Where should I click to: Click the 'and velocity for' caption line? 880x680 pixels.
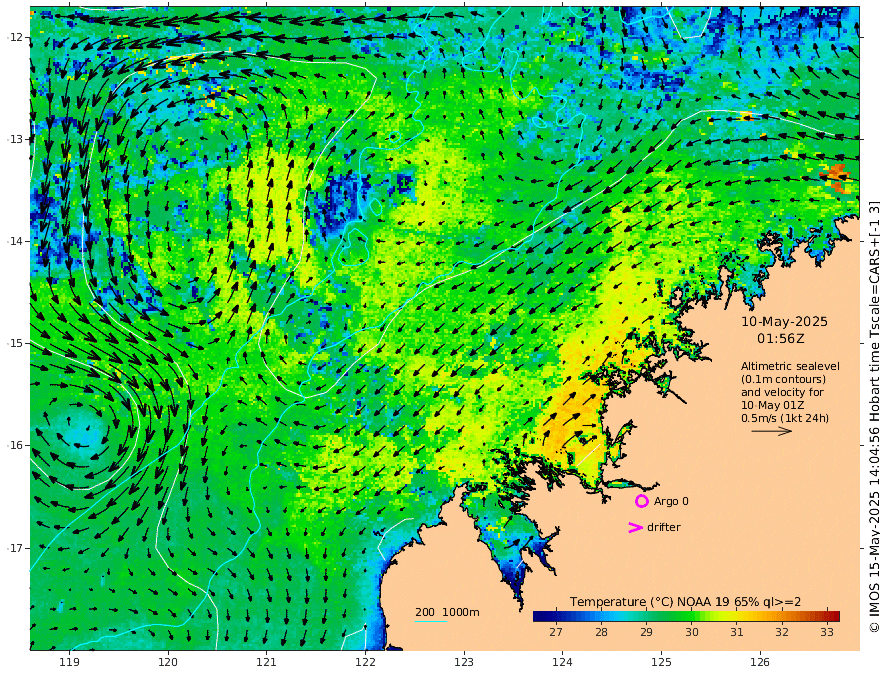coord(782,392)
